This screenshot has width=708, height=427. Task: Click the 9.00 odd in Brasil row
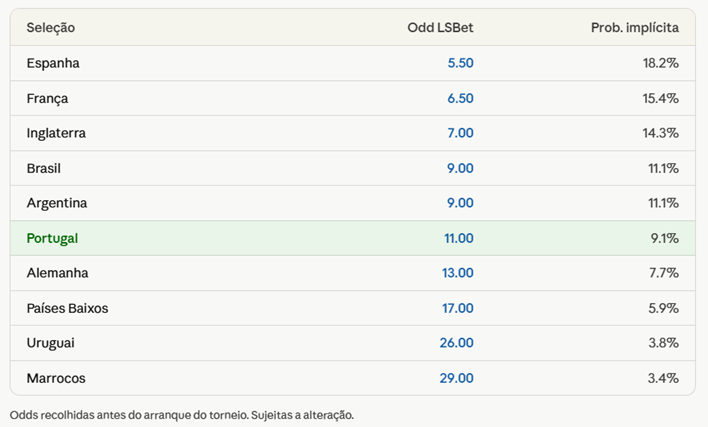point(461,168)
